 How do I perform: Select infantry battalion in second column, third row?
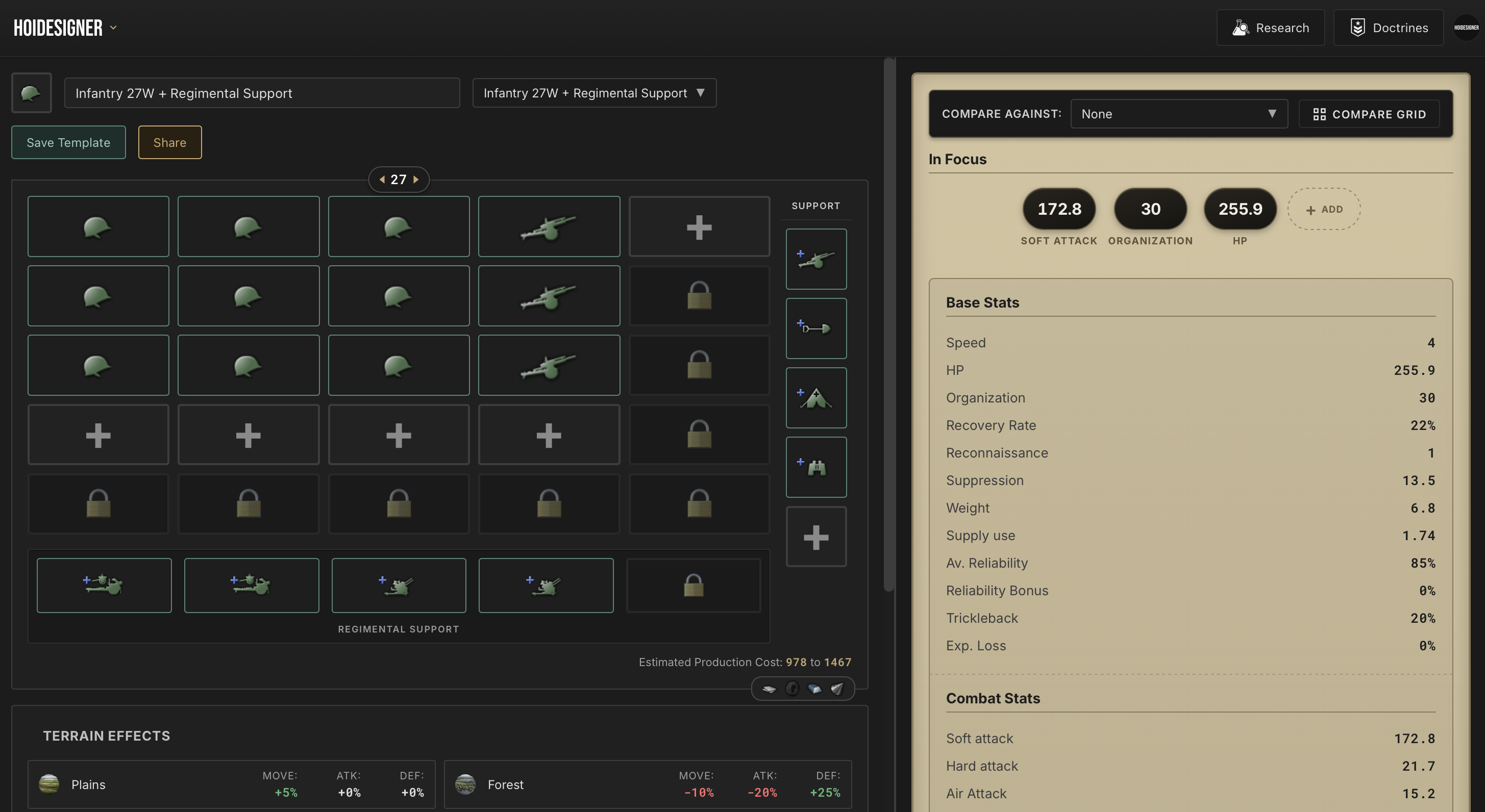249,365
